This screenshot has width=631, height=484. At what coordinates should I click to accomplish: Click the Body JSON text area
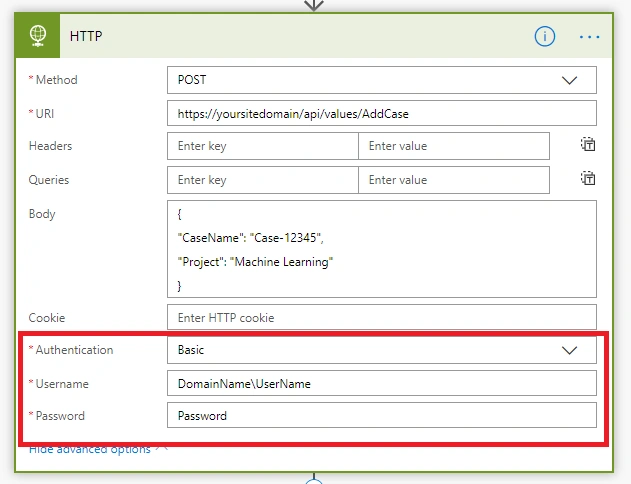point(381,249)
